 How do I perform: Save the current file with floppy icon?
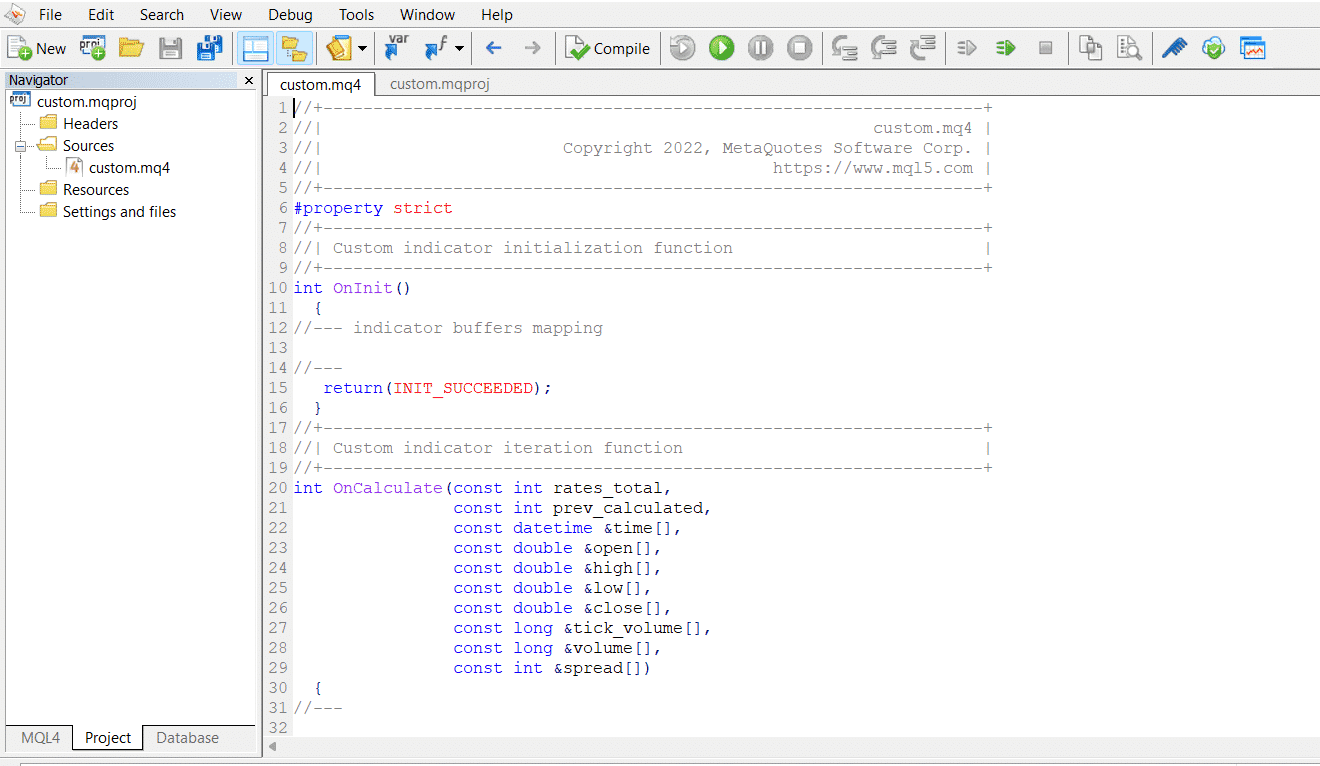[171, 48]
